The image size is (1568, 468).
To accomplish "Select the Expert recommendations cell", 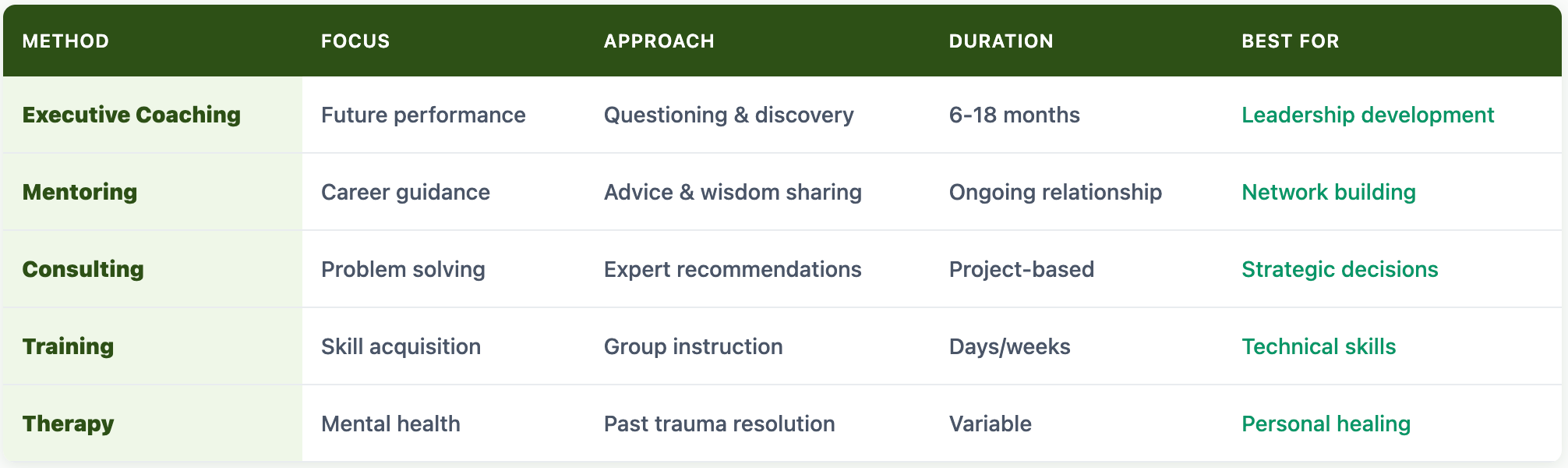I will point(733,269).
